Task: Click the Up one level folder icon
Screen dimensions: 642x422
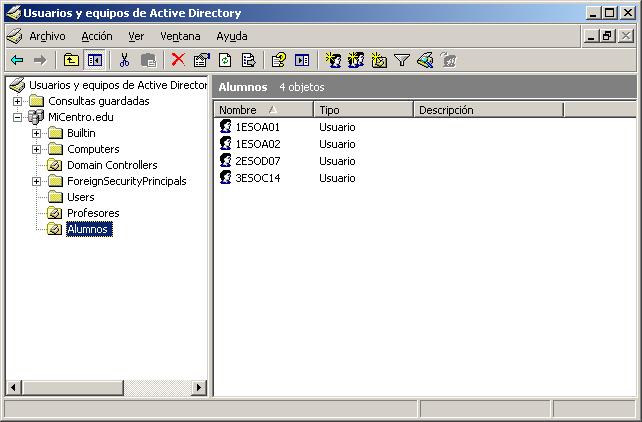Action: (x=72, y=61)
